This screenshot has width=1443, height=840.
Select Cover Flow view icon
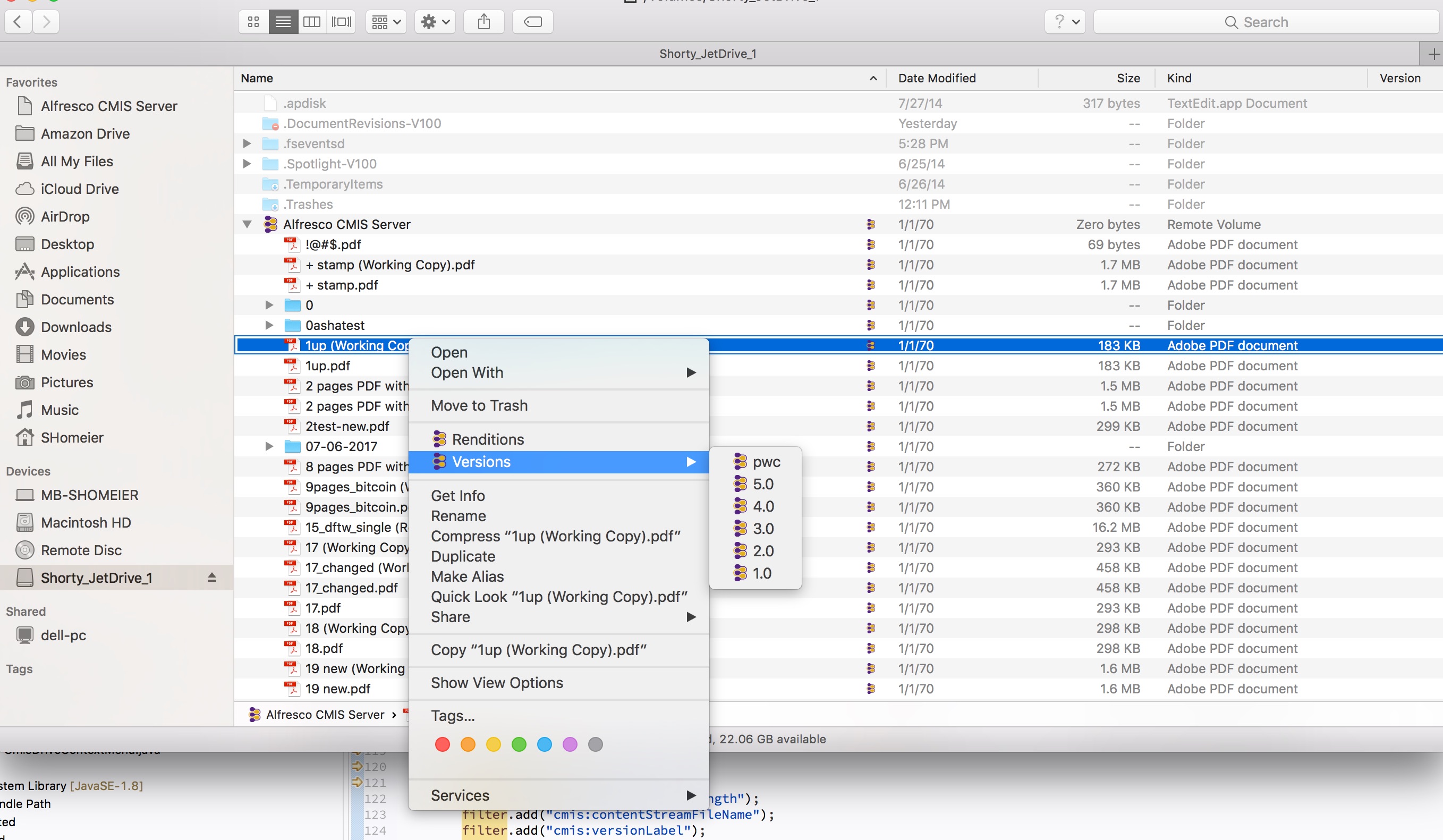(341, 22)
